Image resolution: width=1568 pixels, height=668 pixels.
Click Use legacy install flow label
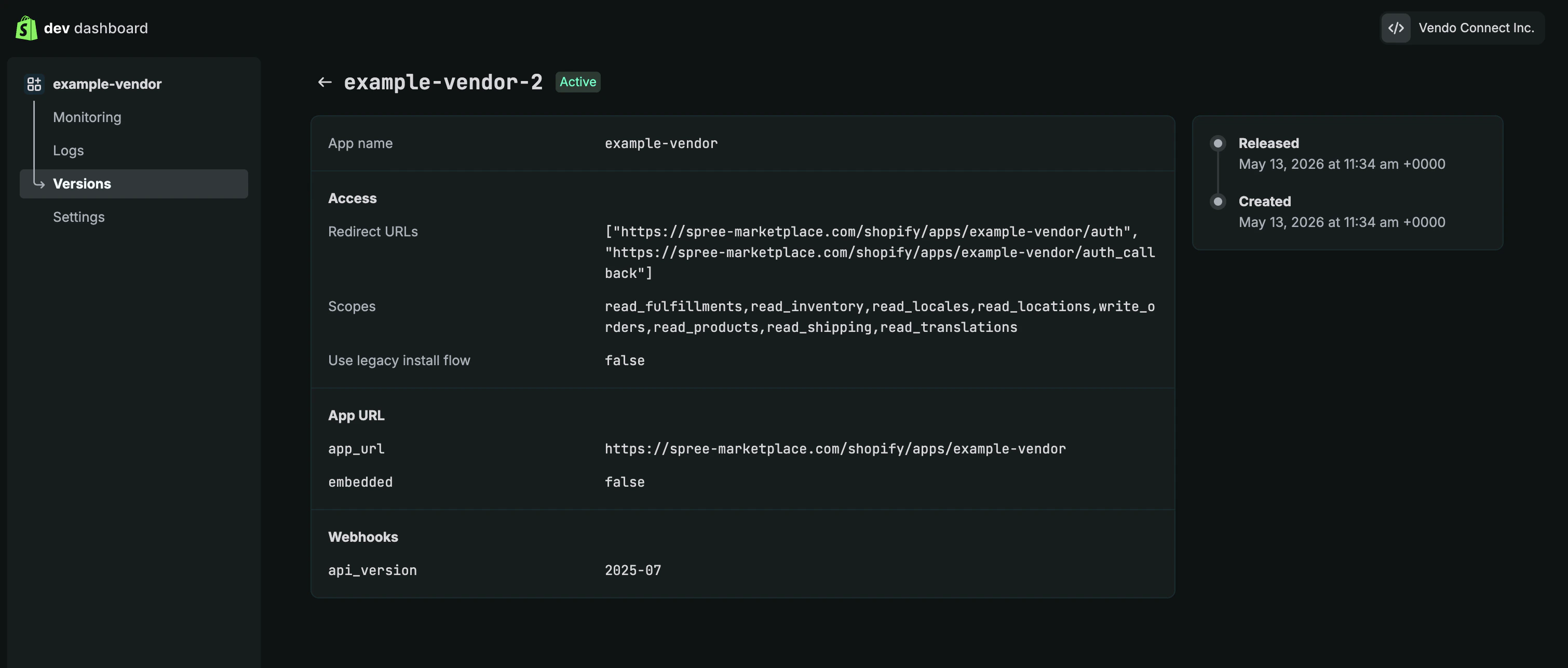click(x=399, y=360)
